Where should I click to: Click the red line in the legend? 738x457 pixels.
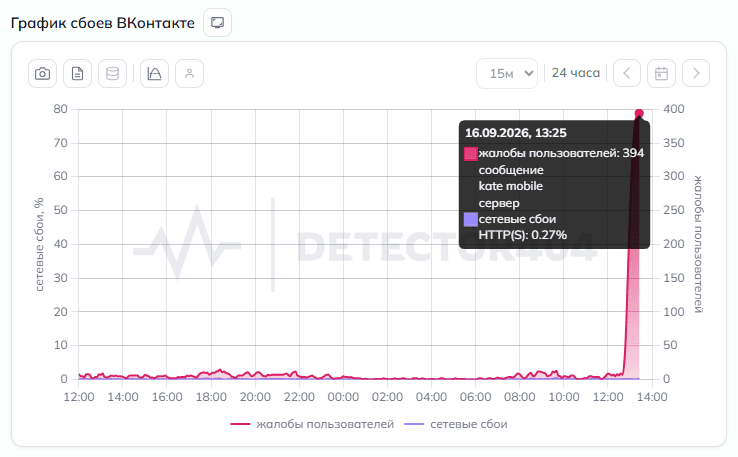[x=240, y=424]
